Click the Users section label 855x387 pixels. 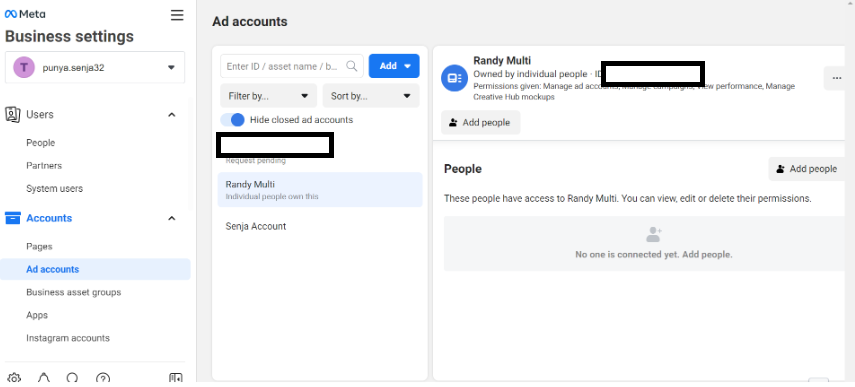[40, 114]
